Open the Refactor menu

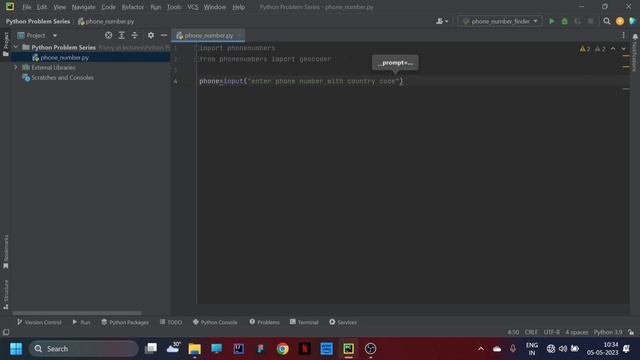click(x=133, y=7)
